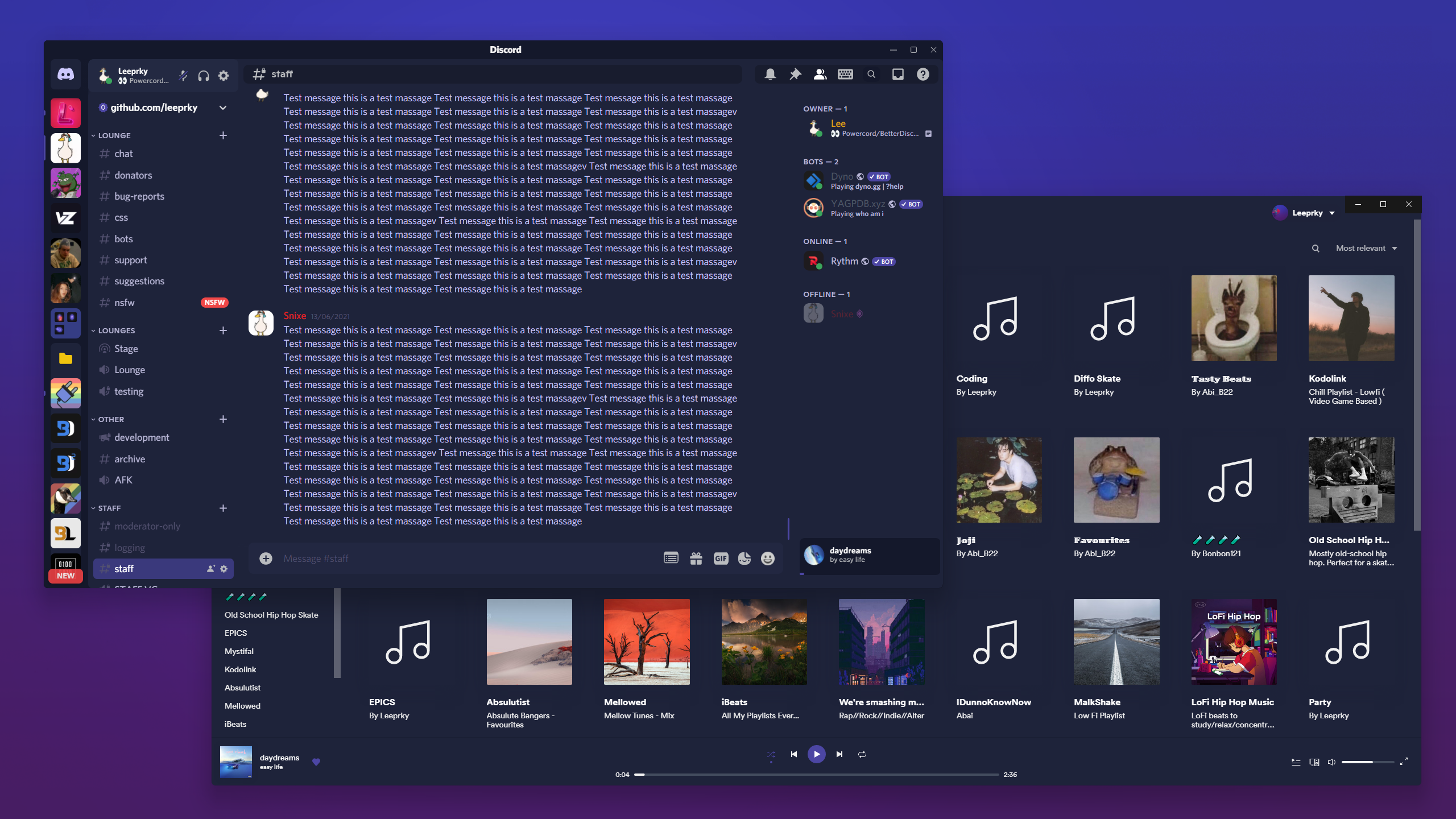The image size is (1456, 819).
Task: Open the suggestions channel
Action: click(x=163, y=281)
